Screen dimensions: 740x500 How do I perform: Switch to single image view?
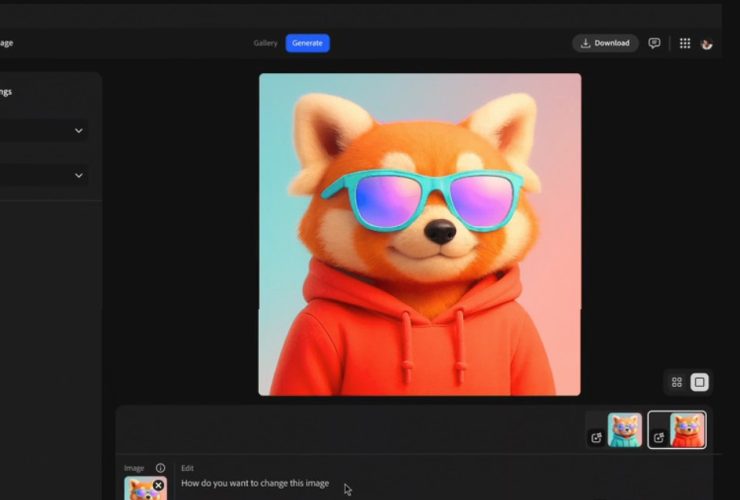pyautogui.click(x=699, y=382)
